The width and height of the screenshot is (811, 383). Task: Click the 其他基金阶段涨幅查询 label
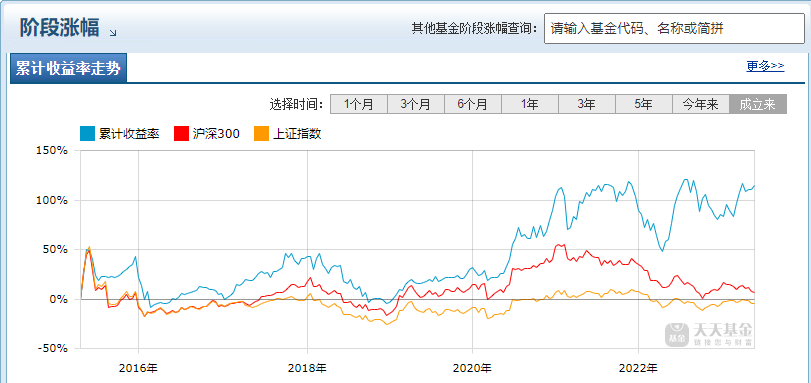(475, 29)
